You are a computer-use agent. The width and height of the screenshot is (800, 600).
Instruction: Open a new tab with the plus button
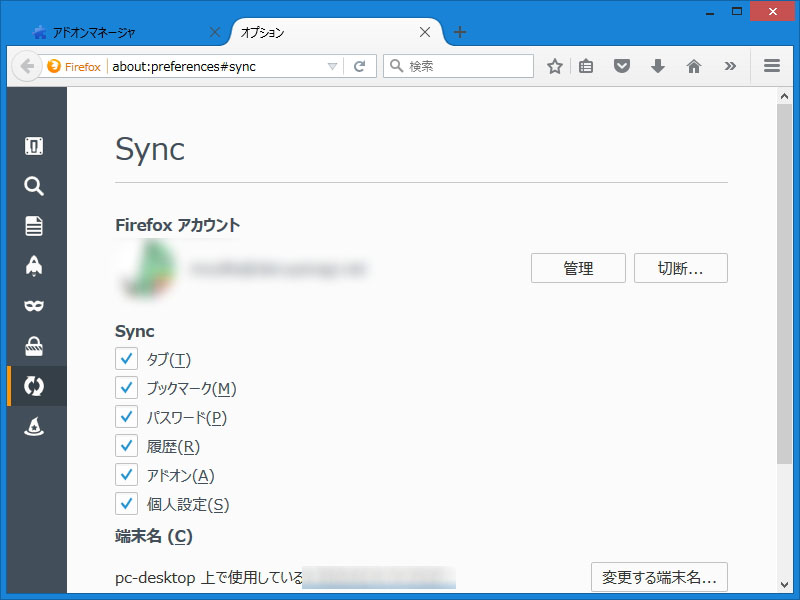point(459,32)
